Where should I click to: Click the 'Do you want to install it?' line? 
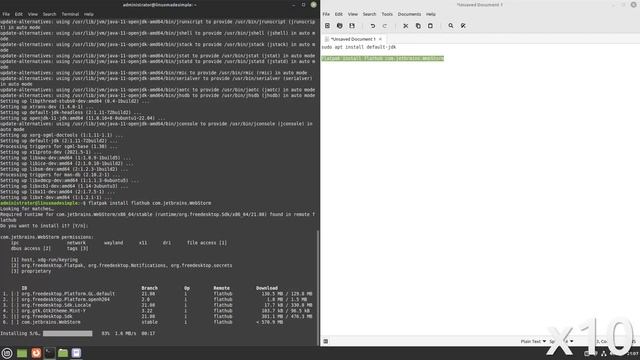point(44,226)
